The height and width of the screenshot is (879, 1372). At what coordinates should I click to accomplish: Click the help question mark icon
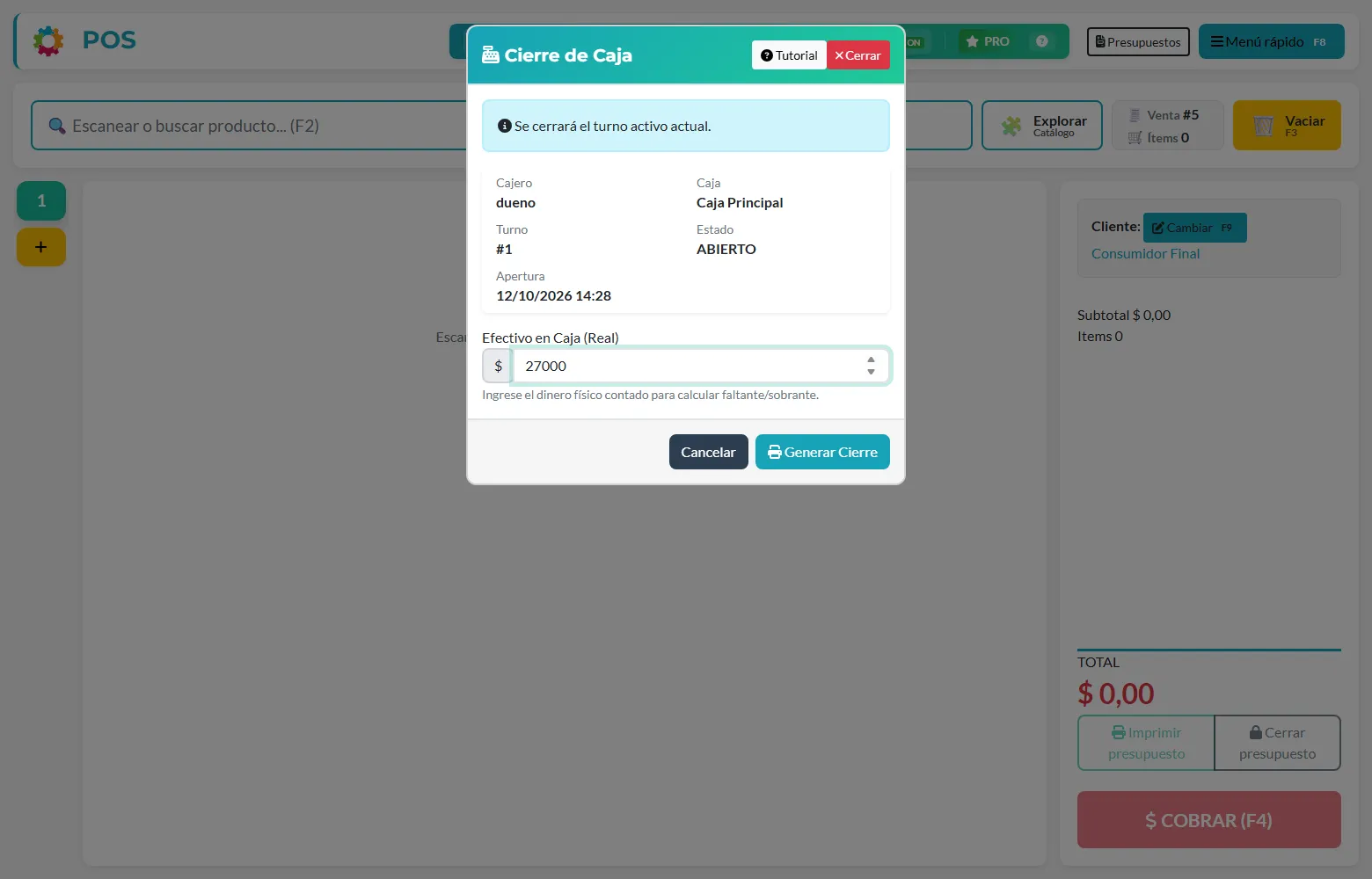click(x=1042, y=41)
